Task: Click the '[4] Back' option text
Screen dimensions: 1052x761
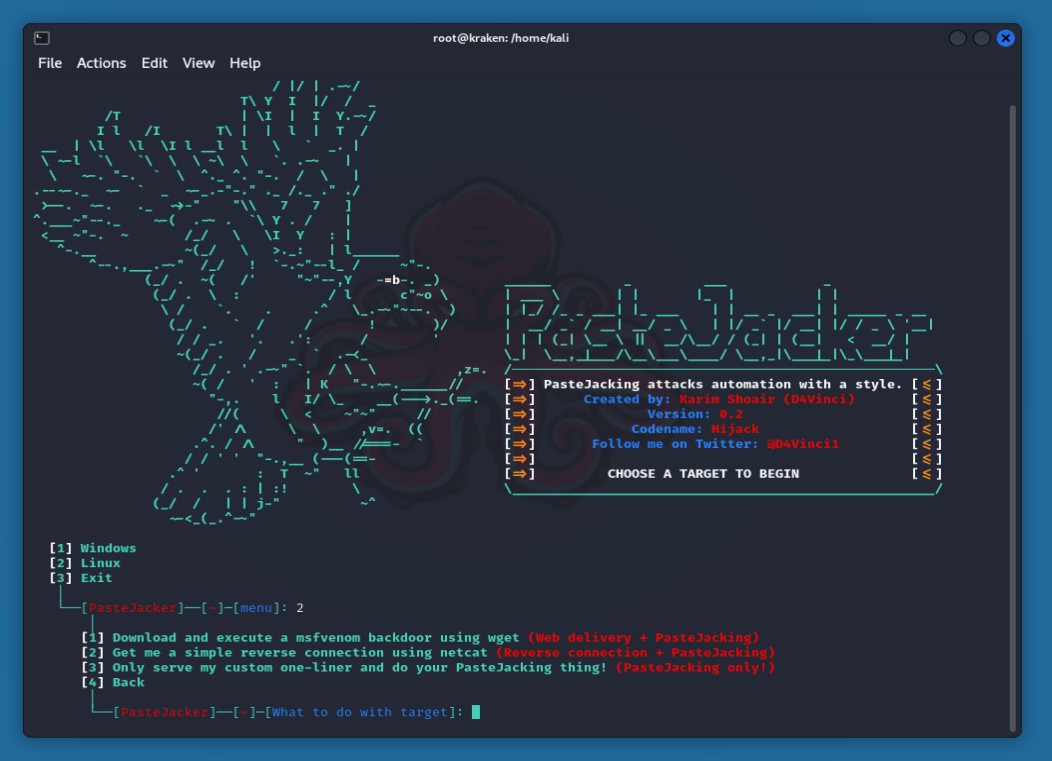Action: pyautogui.click(x=113, y=682)
